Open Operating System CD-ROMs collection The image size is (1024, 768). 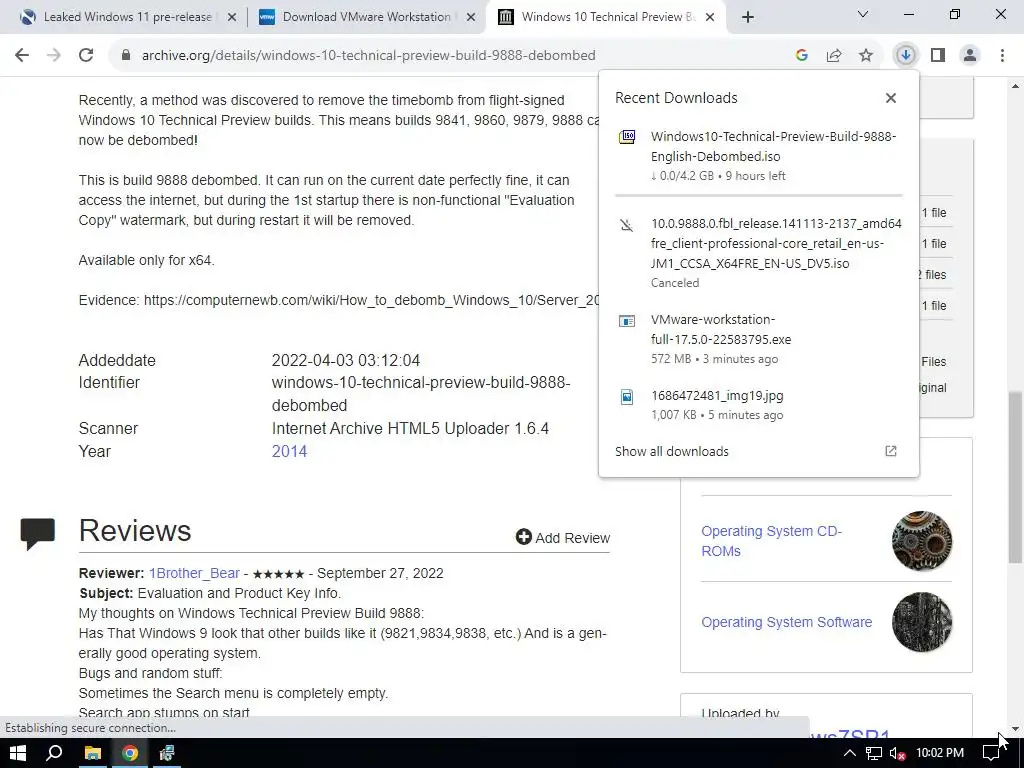click(x=771, y=541)
